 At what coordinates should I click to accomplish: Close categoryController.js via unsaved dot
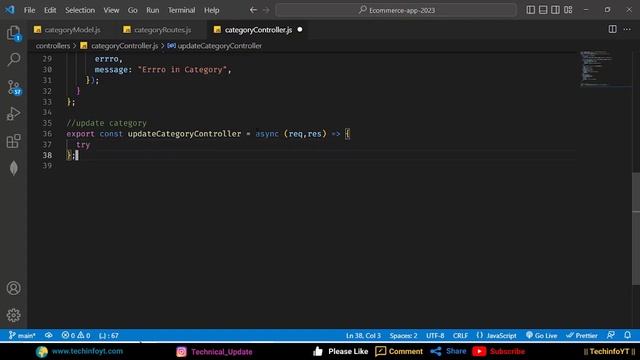[300, 29]
